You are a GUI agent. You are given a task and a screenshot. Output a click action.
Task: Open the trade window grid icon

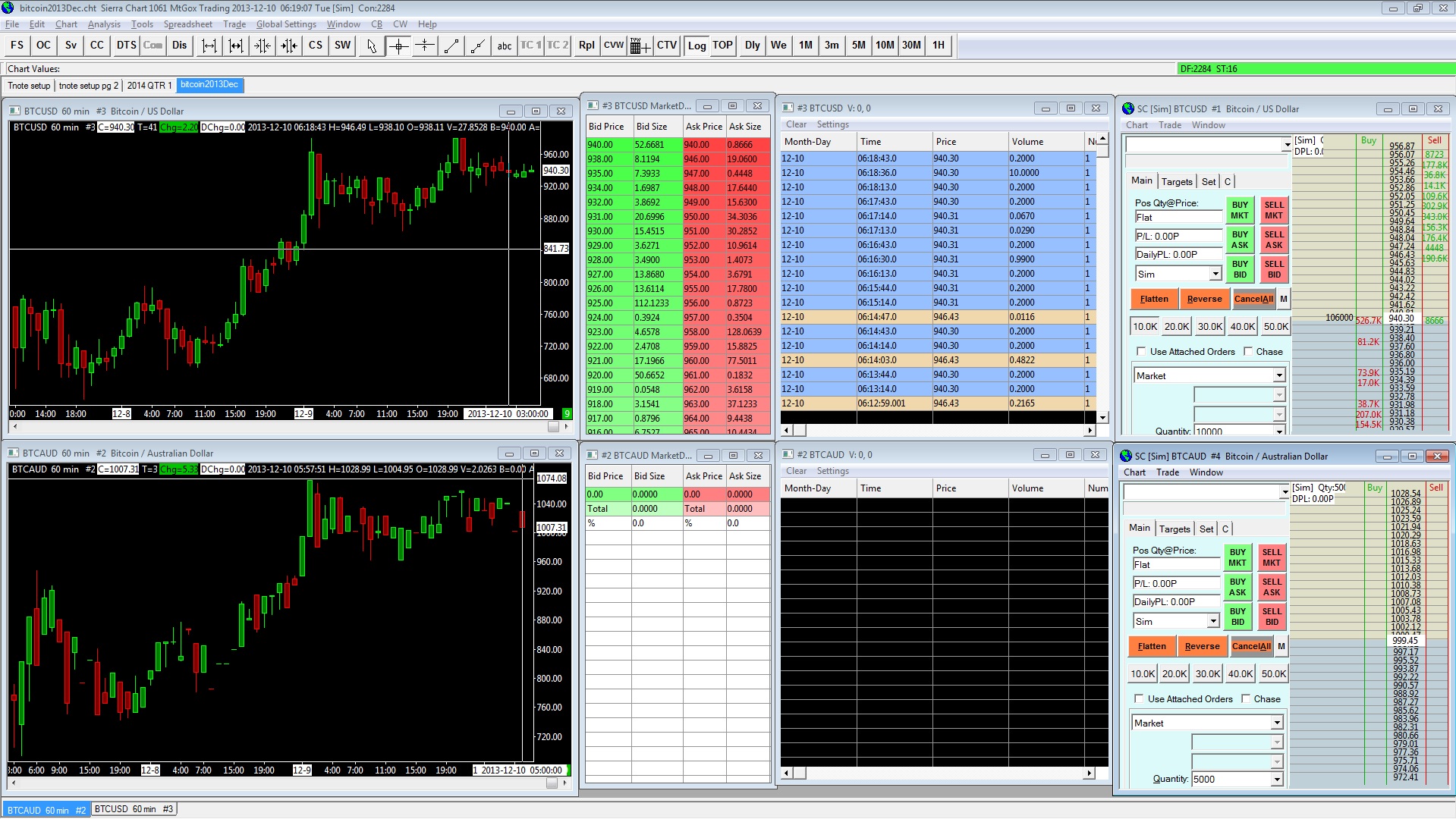click(640, 45)
